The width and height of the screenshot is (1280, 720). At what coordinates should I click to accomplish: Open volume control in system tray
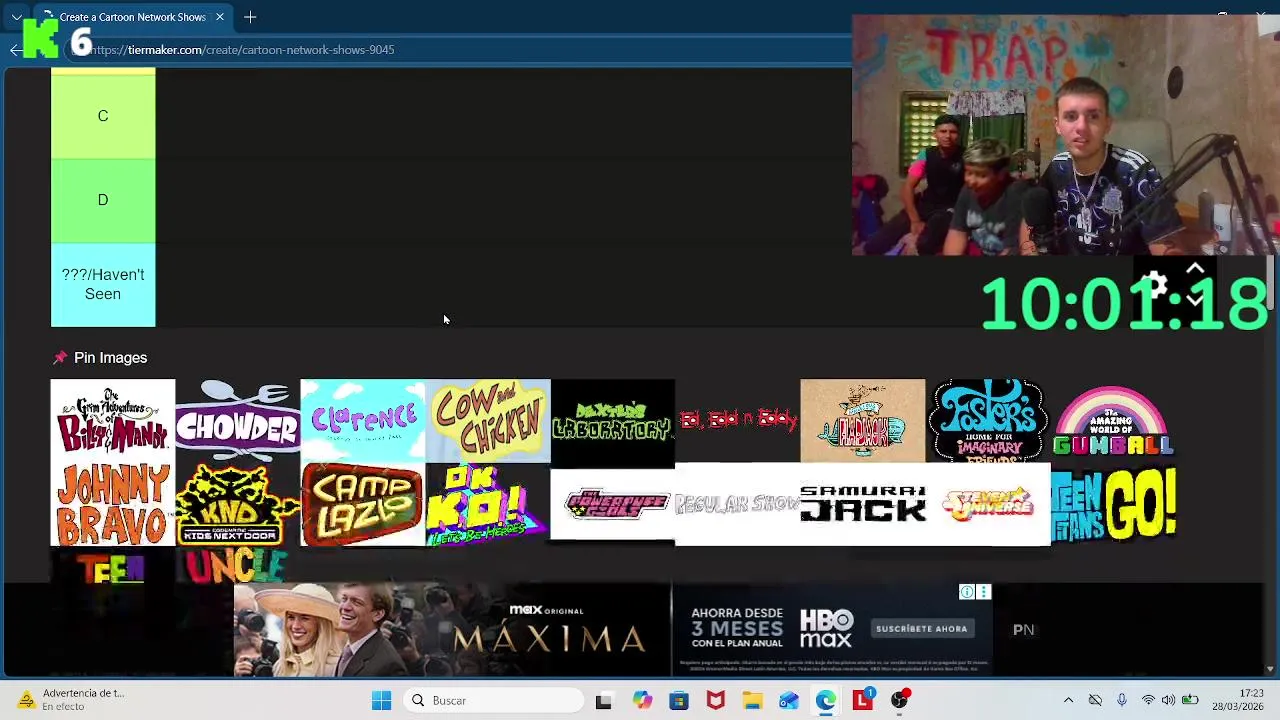pyautogui.click(x=1168, y=701)
